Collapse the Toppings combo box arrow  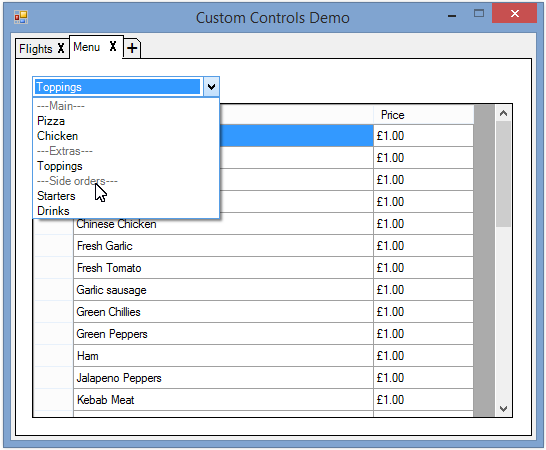click(x=211, y=86)
